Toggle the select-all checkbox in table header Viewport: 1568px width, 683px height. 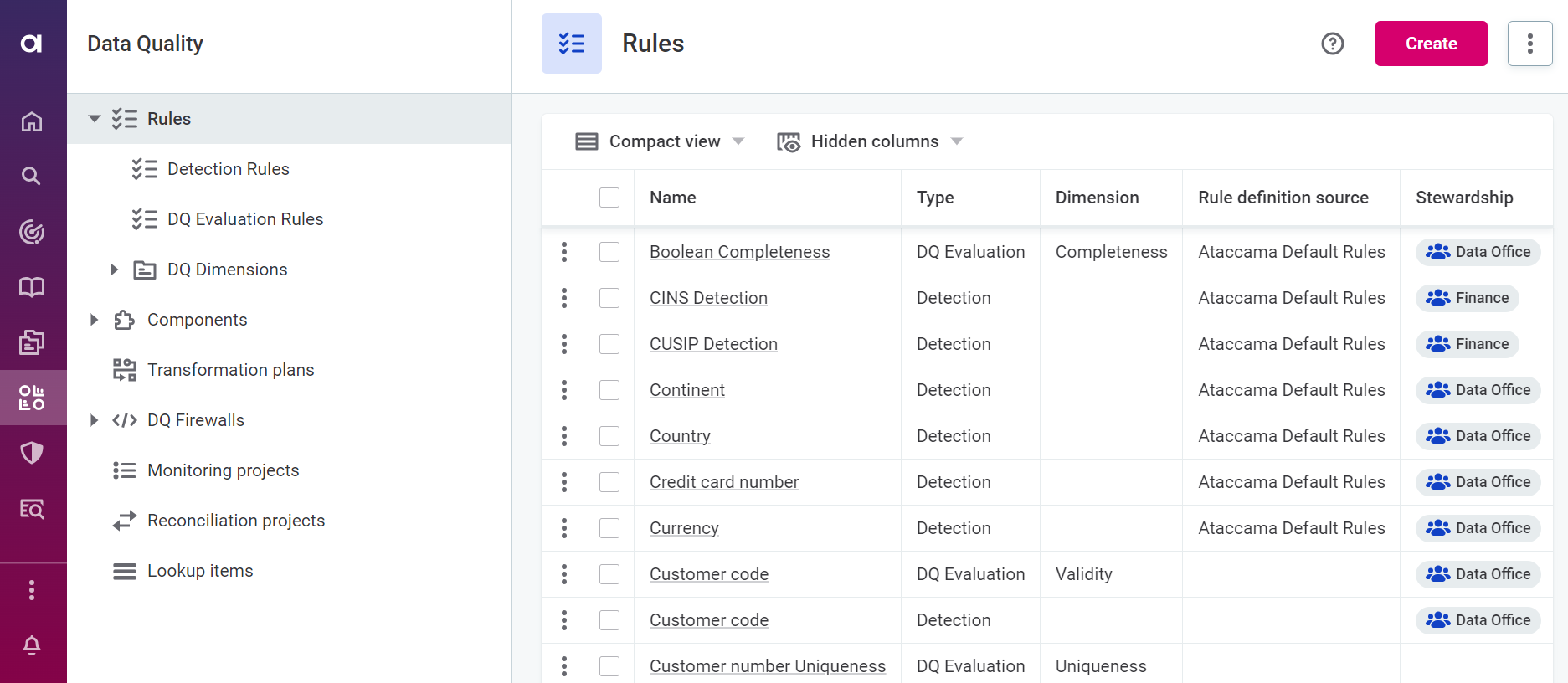tap(609, 198)
